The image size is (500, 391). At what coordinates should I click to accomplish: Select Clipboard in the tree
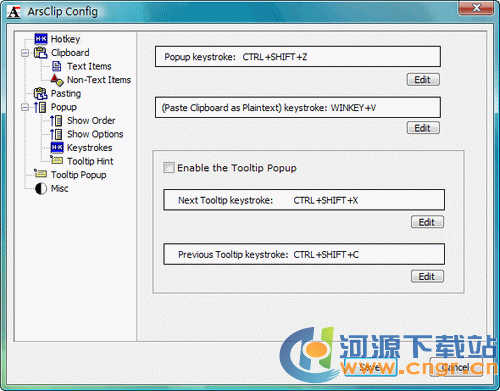[70, 53]
